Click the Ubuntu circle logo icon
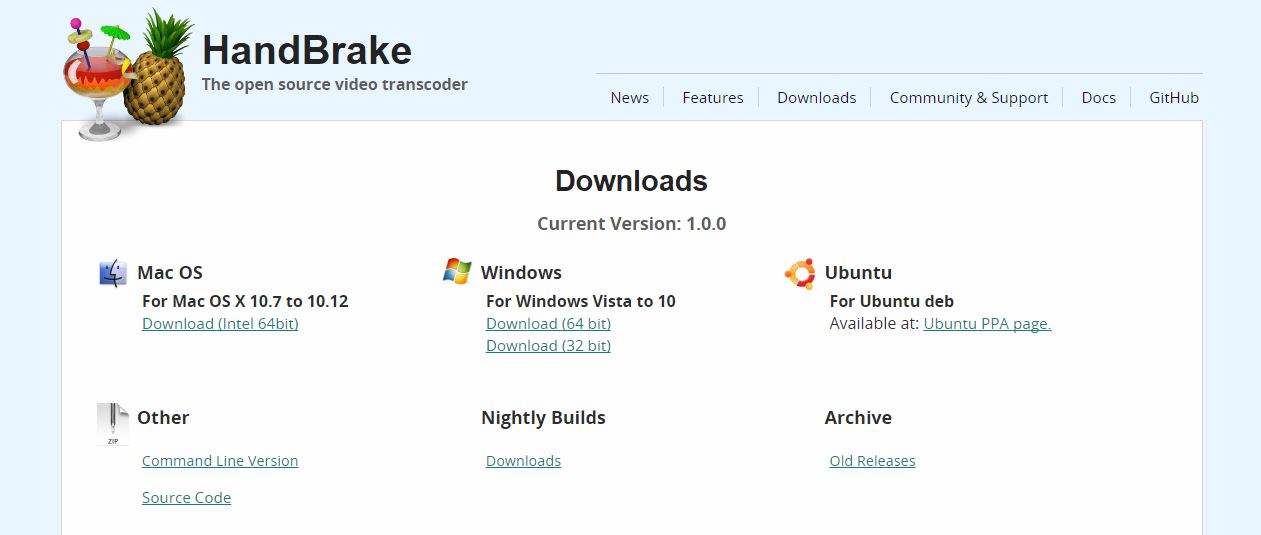The height and width of the screenshot is (535, 1261). point(800,273)
